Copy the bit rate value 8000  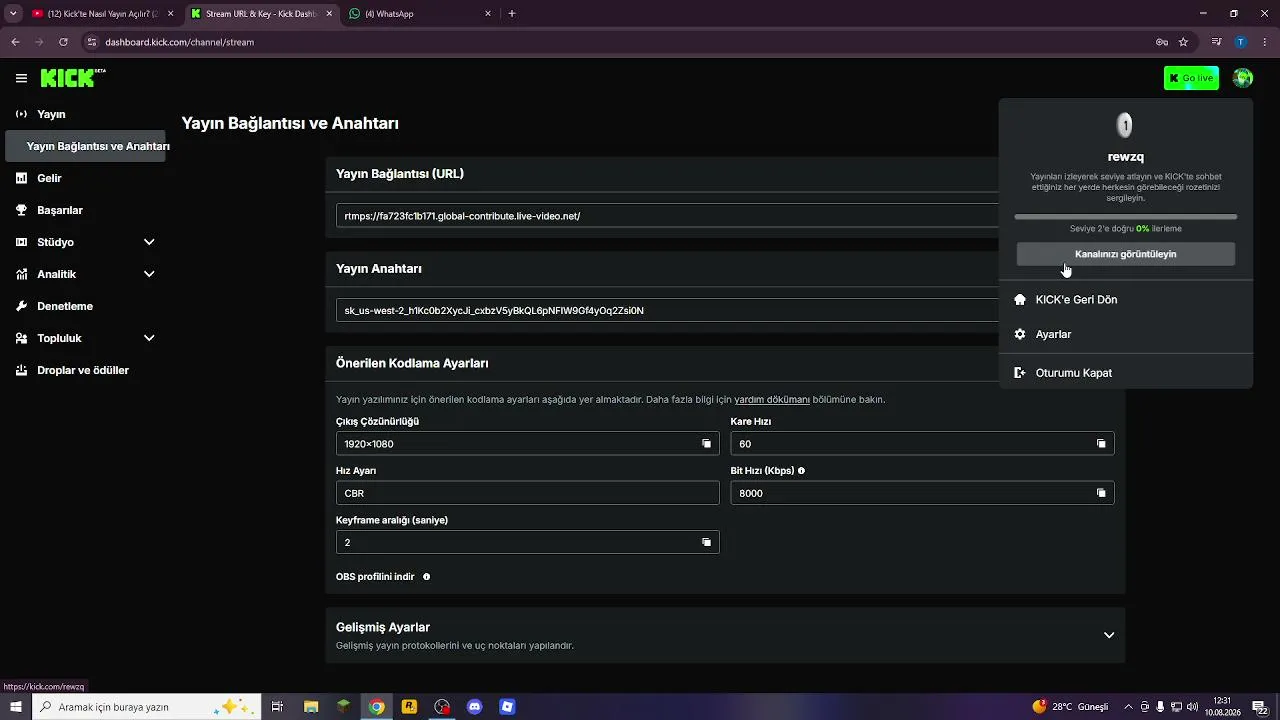tap(1101, 493)
